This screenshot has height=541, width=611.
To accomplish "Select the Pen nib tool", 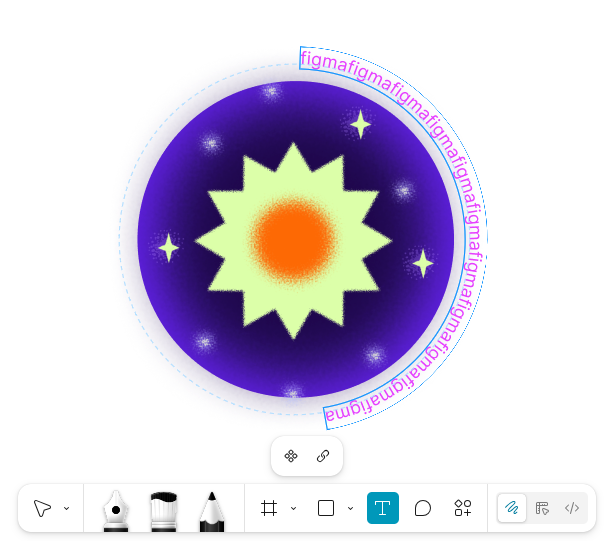I will pos(116,511).
